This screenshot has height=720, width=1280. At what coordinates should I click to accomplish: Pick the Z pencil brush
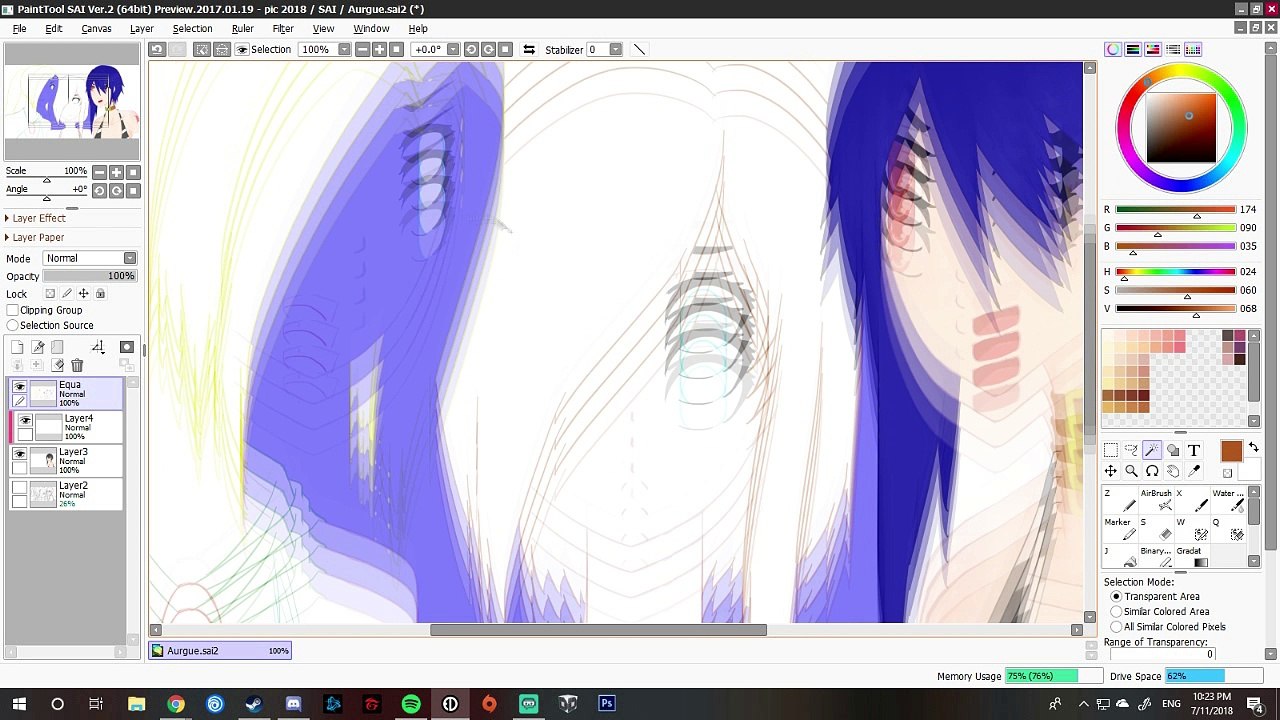tap(1120, 499)
